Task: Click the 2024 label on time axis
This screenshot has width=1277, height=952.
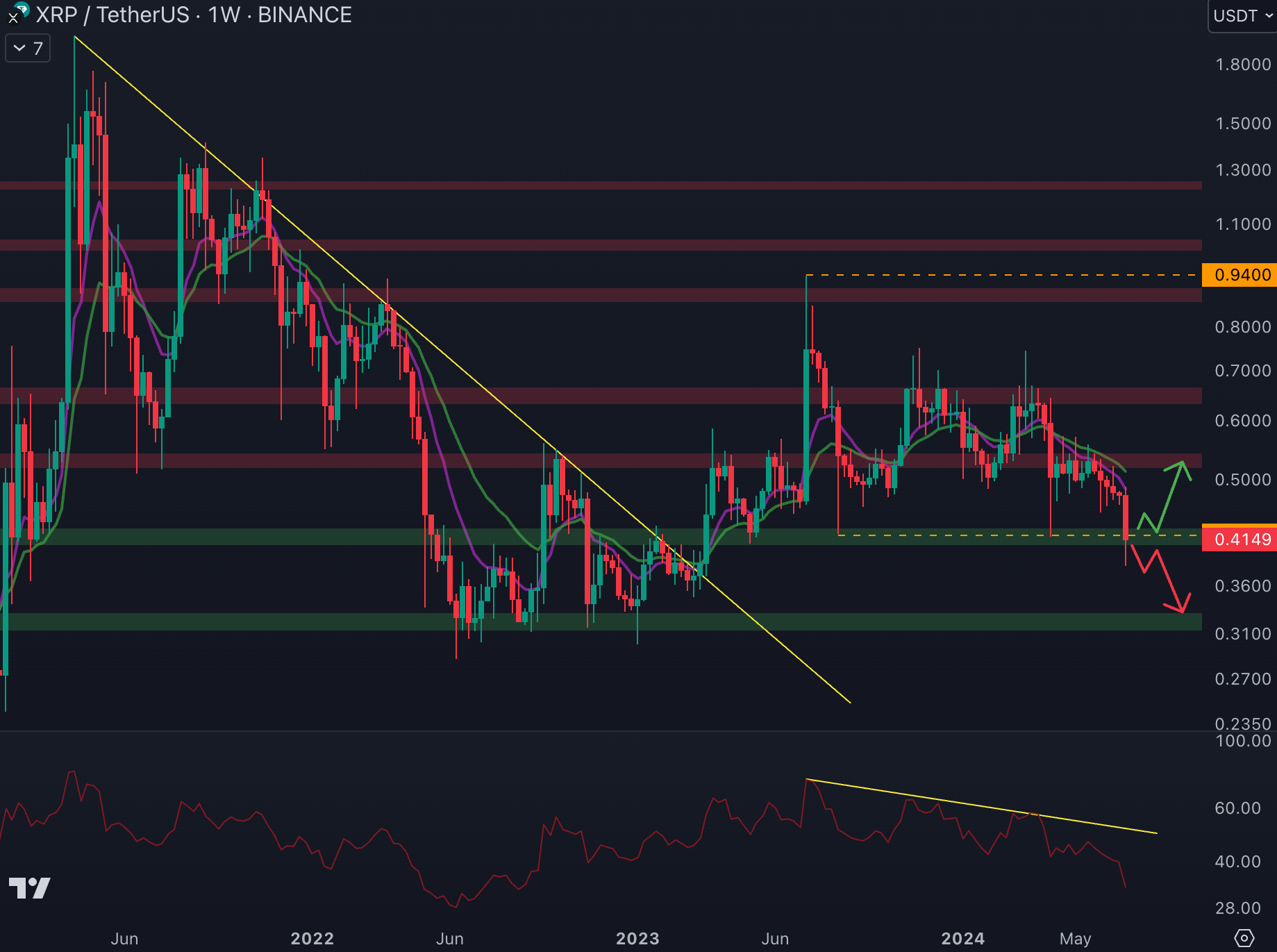Action: click(x=962, y=939)
